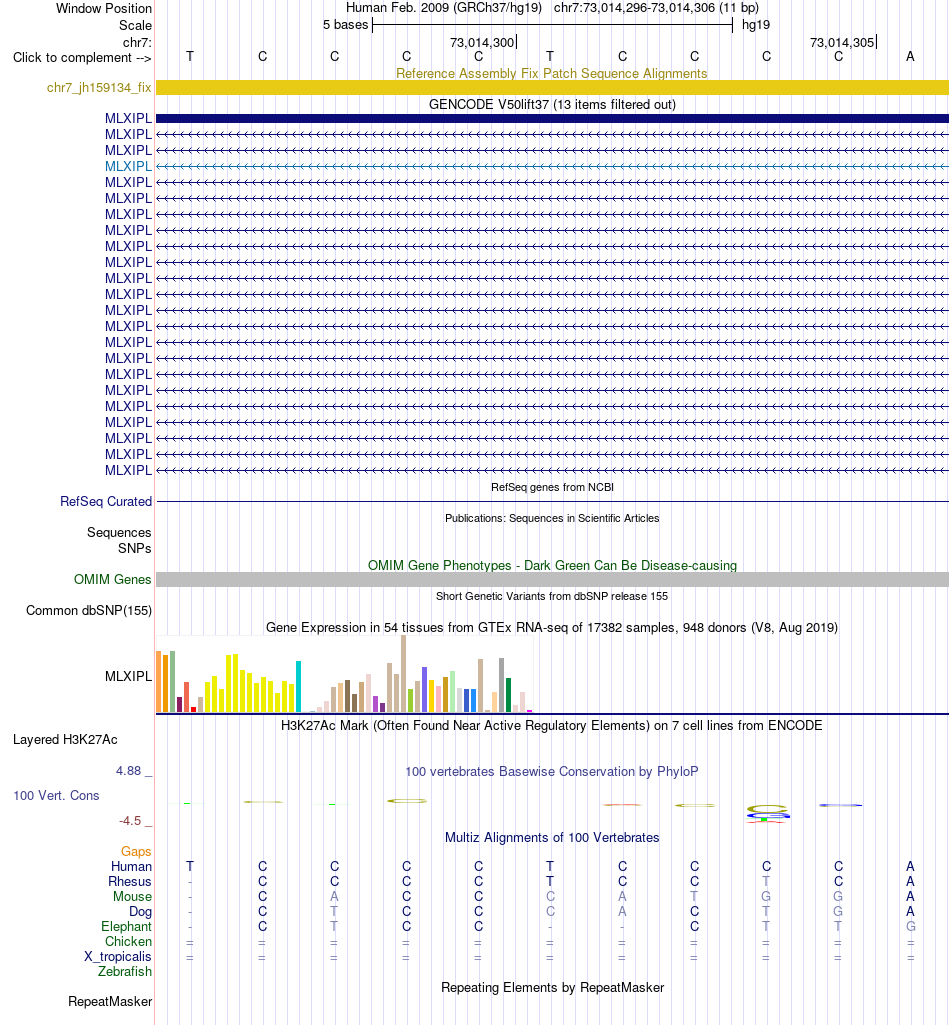This screenshot has height=1025, width=950.
Task: Select the light-blue MLXIPL transcript label
Action: [128, 166]
